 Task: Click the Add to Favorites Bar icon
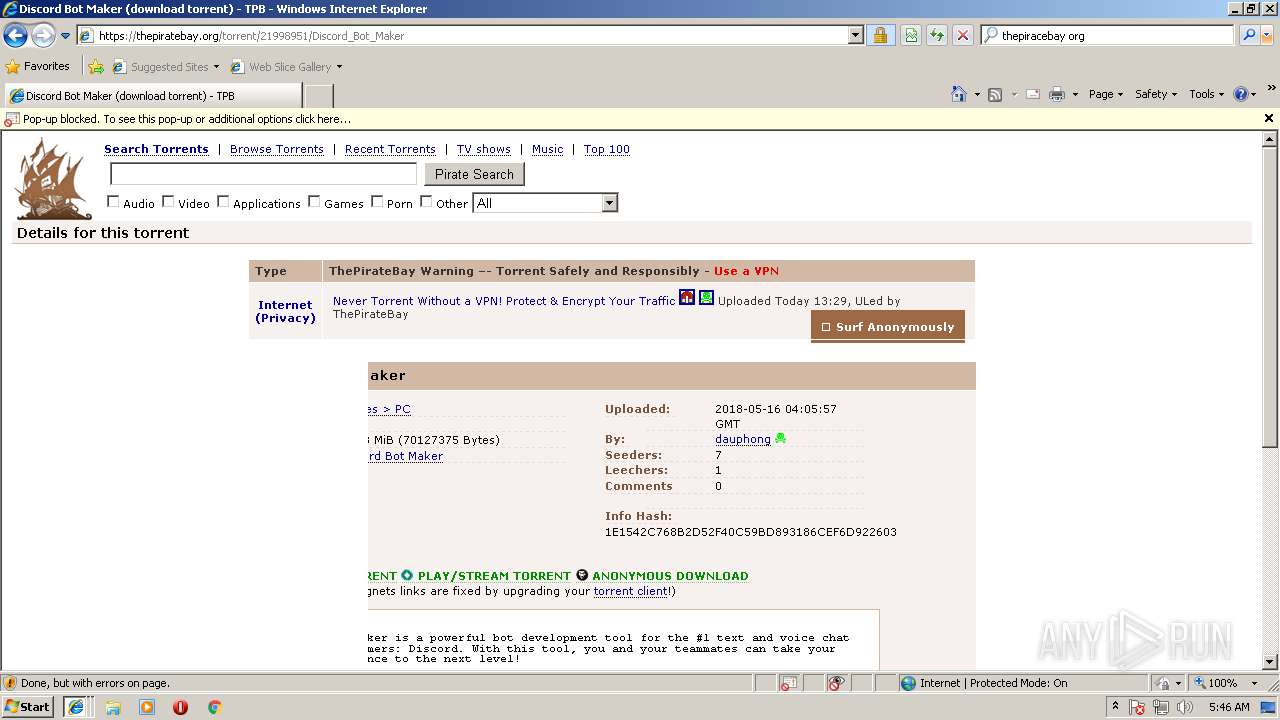point(96,67)
